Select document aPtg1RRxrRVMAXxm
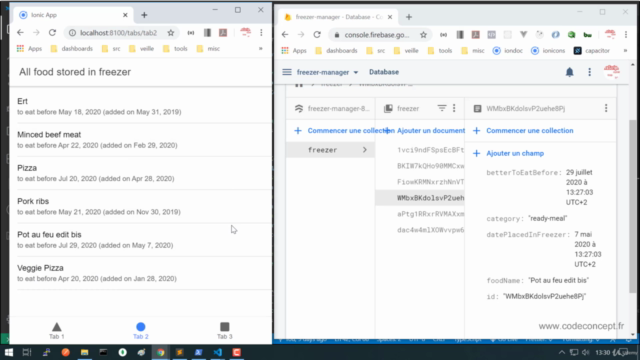Viewport: 640px width, 360px height. pos(430,214)
